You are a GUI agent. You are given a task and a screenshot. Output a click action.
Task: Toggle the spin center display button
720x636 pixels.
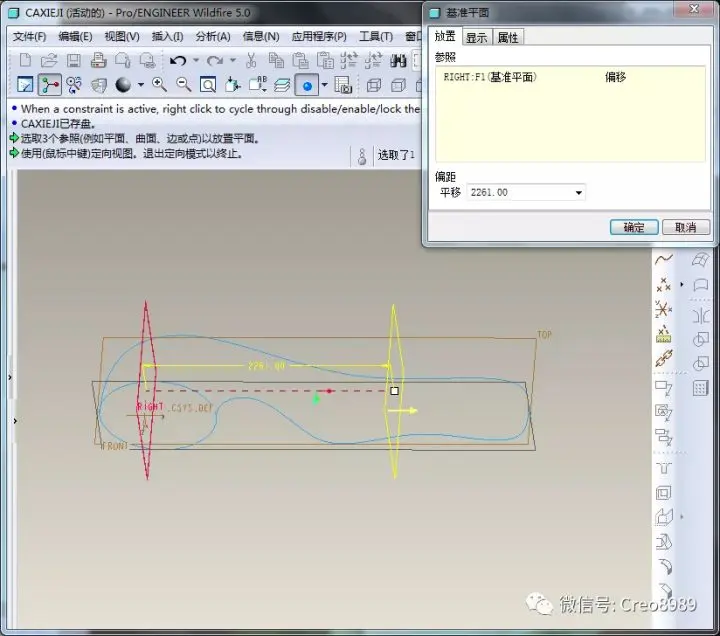point(50,85)
